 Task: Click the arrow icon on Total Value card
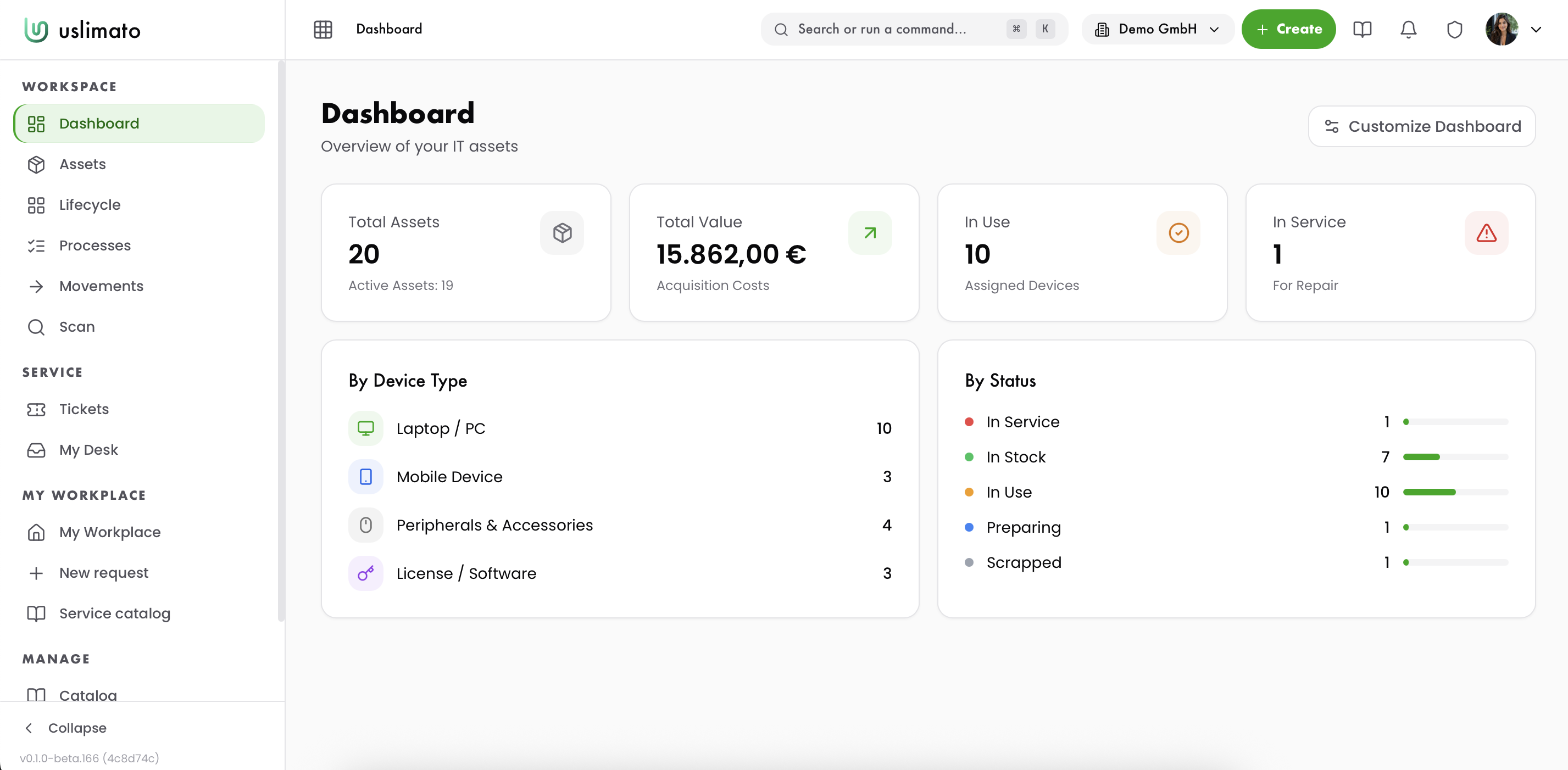870,233
